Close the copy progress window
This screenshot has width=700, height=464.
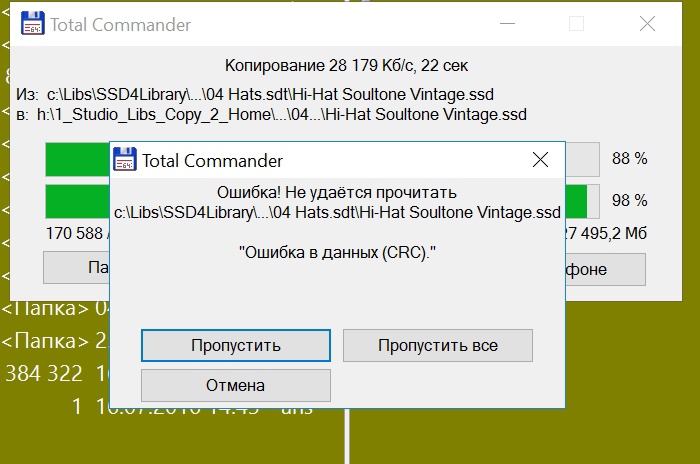click(647, 24)
